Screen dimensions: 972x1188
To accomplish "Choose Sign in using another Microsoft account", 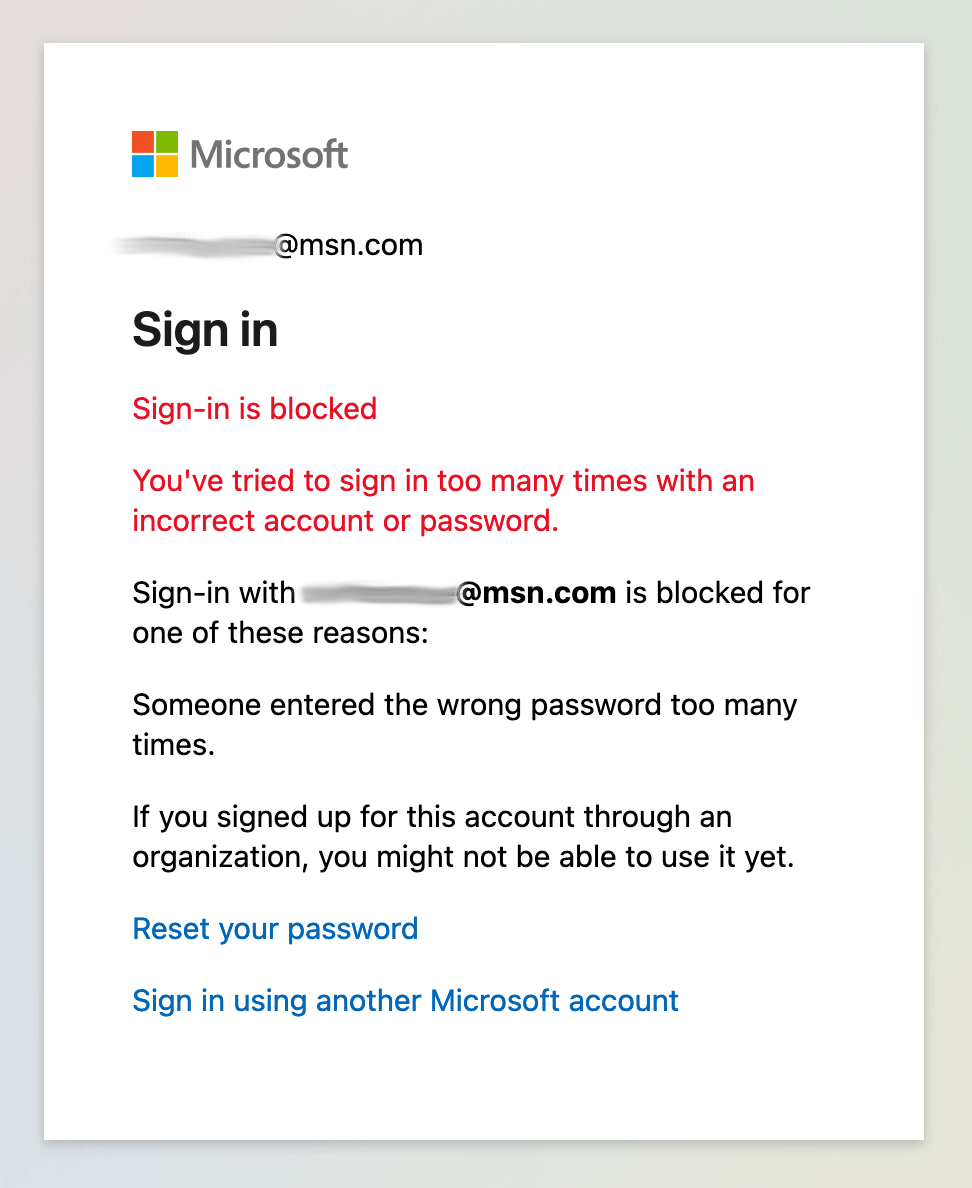I will [405, 1001].
